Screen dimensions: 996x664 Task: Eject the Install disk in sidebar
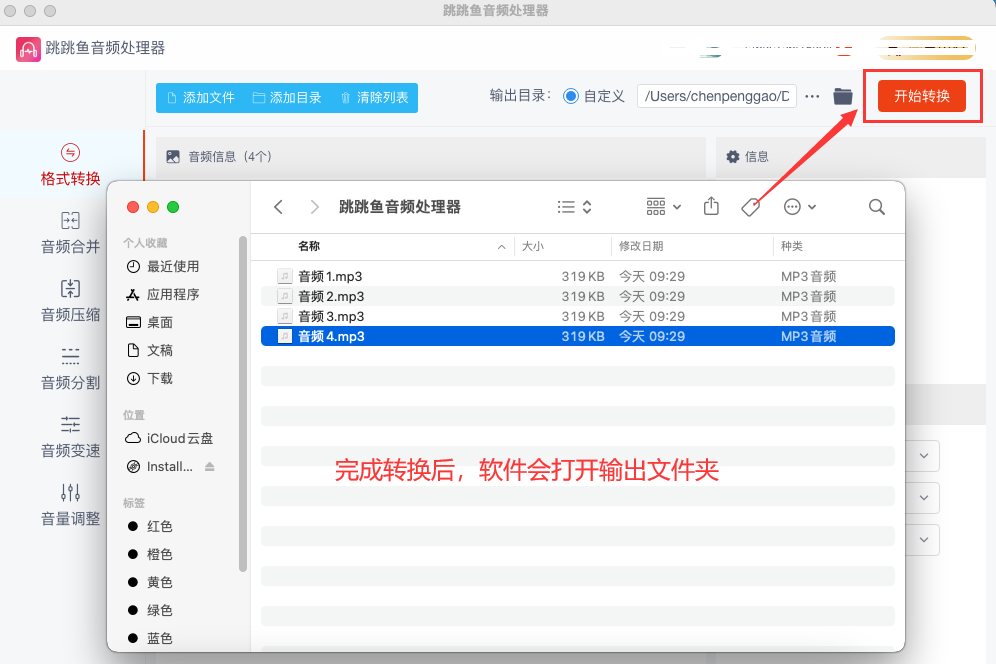[210, 467]
